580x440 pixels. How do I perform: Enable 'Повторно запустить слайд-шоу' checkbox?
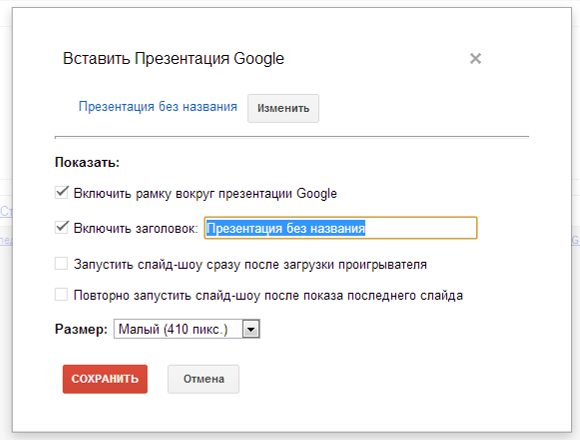(61, 295)
